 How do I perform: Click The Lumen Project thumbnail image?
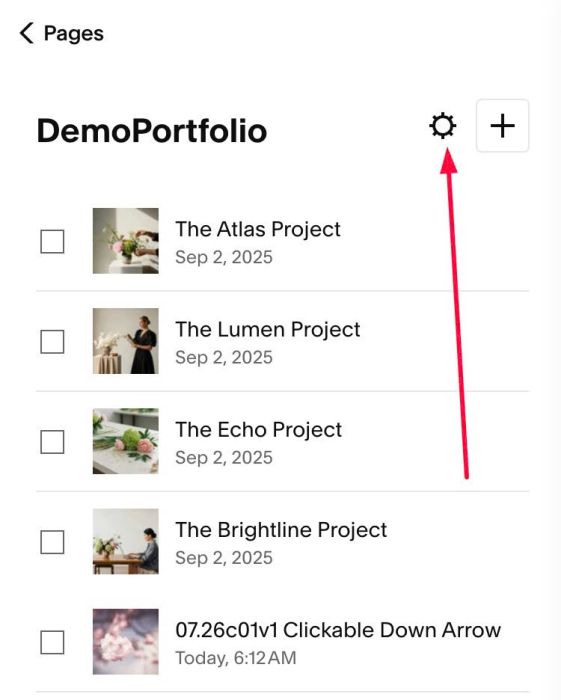point(125,341)
